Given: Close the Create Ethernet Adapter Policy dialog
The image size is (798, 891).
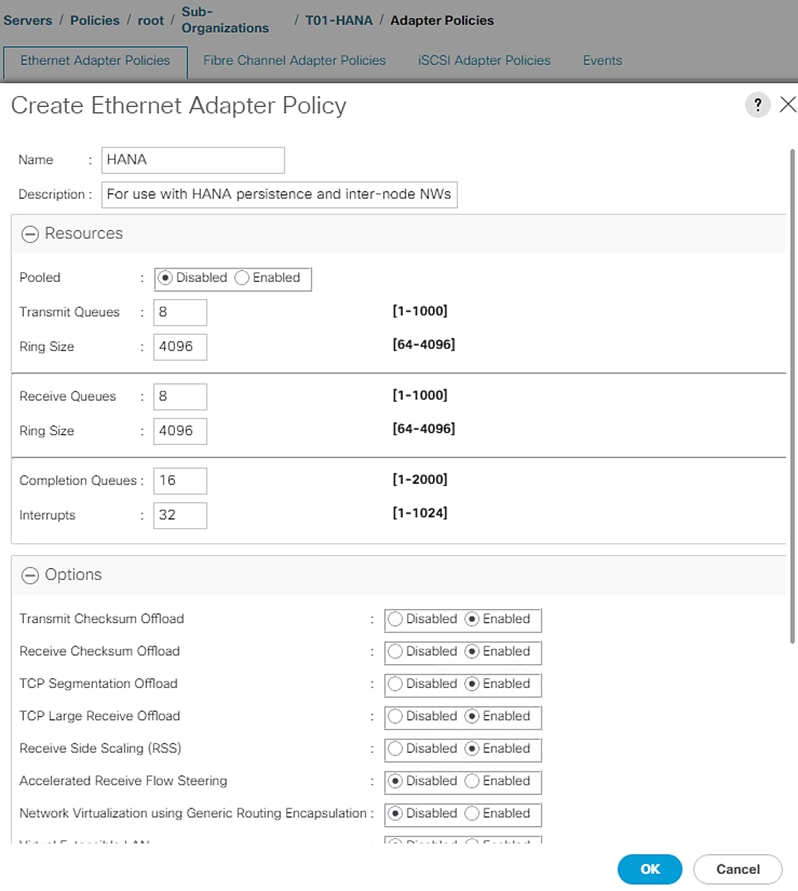Looking at the screenshot, I should pos(787,105).
